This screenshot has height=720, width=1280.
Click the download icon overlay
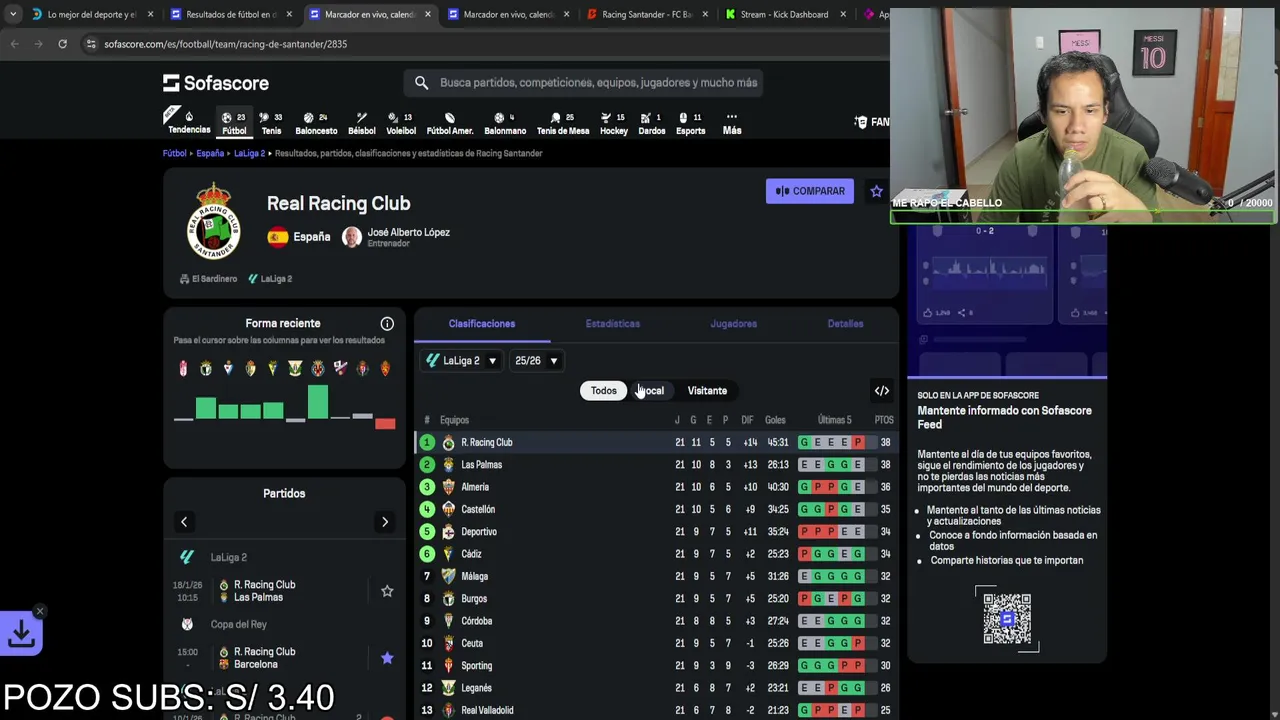21,633
